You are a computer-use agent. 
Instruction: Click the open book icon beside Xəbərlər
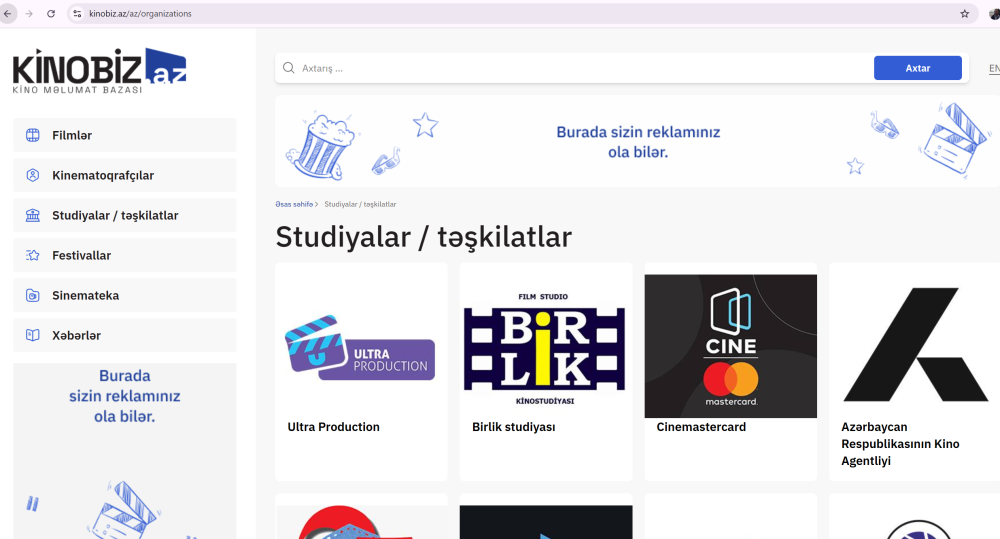coord(33,335)
